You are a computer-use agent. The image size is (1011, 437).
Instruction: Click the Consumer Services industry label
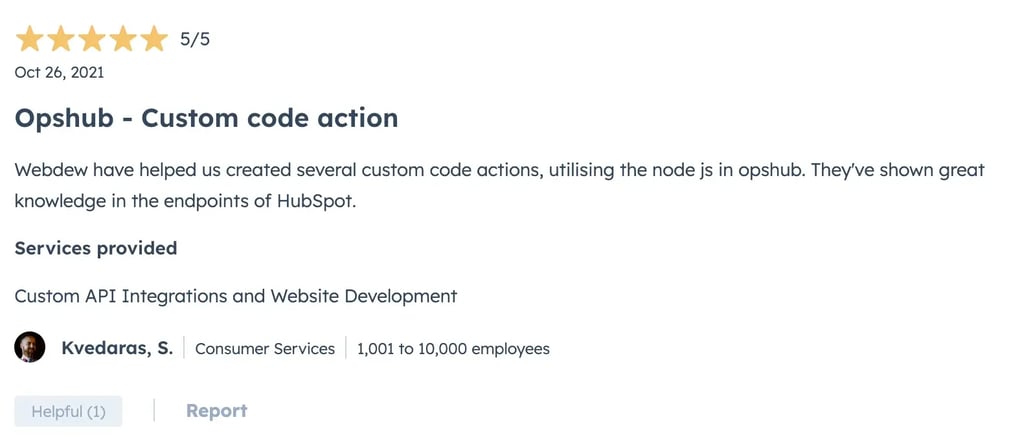click(265, 349)
